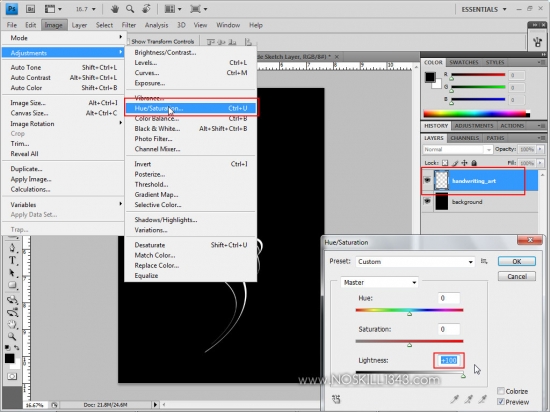This screenshot has width=550, height=412.
Task: Select the handwriting_art layer thumbnail
Action: (441, 181)
